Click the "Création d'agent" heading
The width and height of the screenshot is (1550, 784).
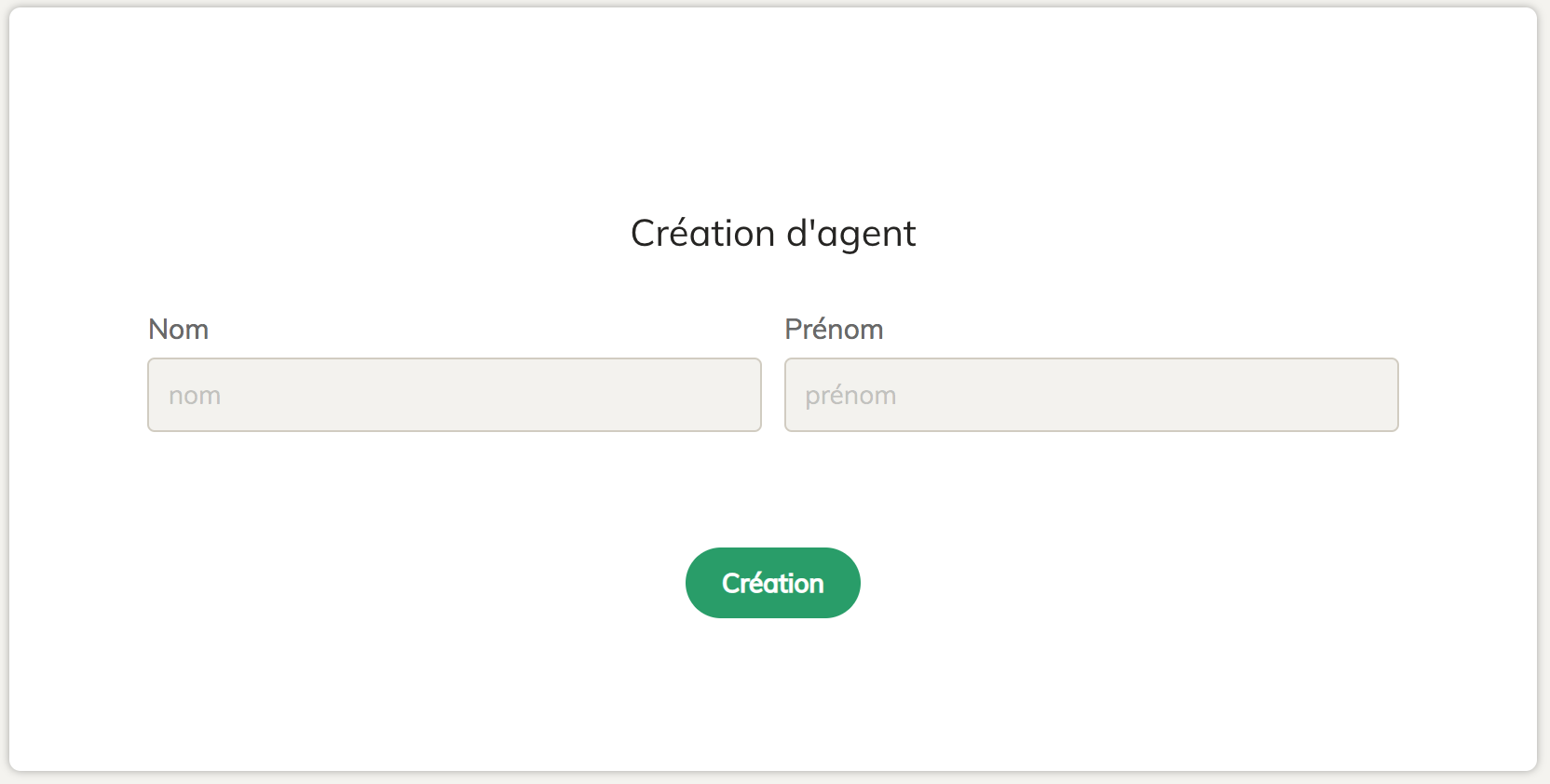pyautogui.click(x=773, y=234)
